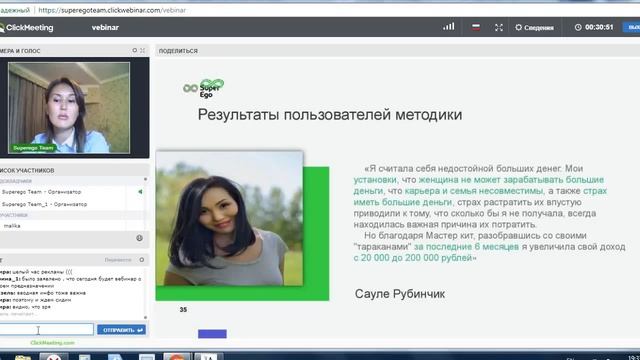Image resolution: width=640 pixels, height=360 pixels.
Task: Click slide number 35
Action: 183,310
